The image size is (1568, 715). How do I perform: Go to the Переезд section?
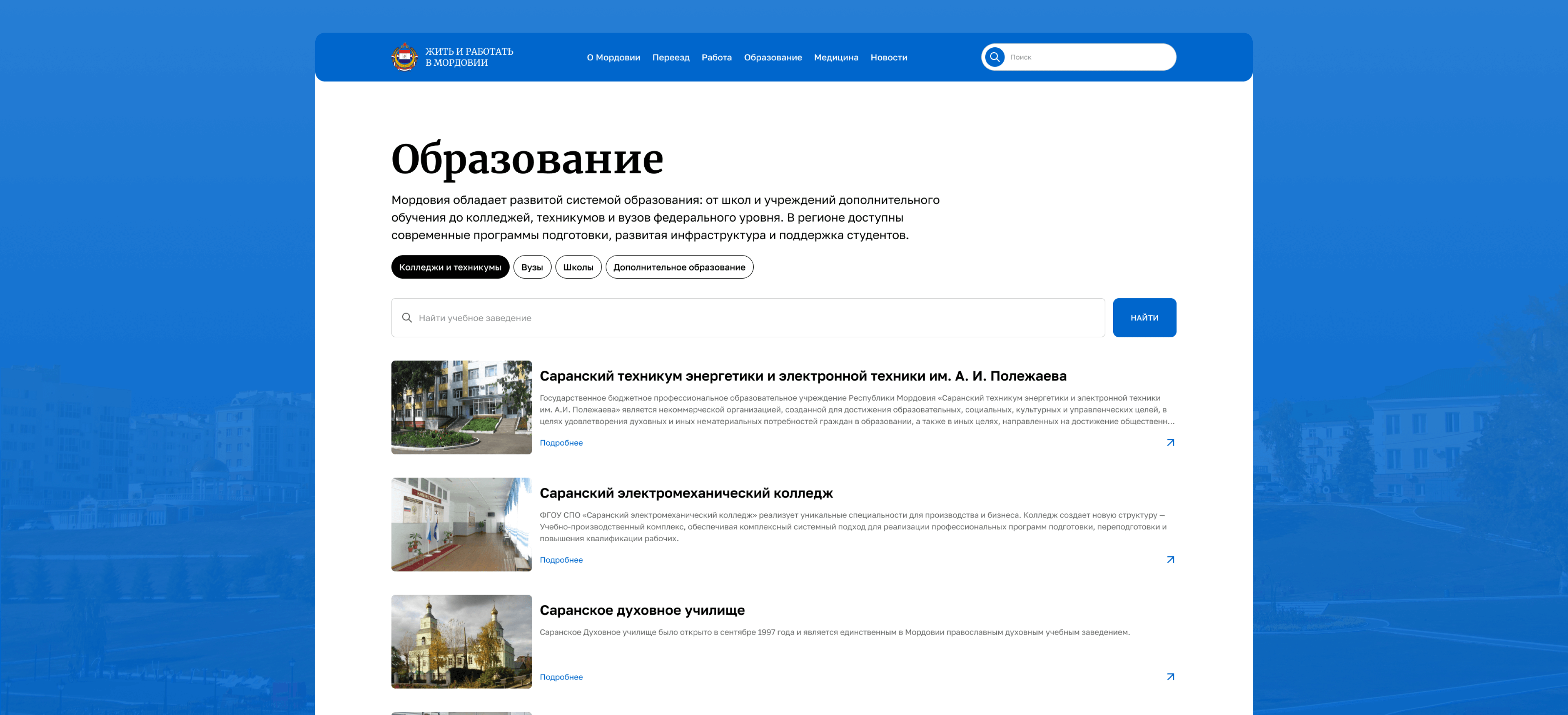[x=670, y=57]
